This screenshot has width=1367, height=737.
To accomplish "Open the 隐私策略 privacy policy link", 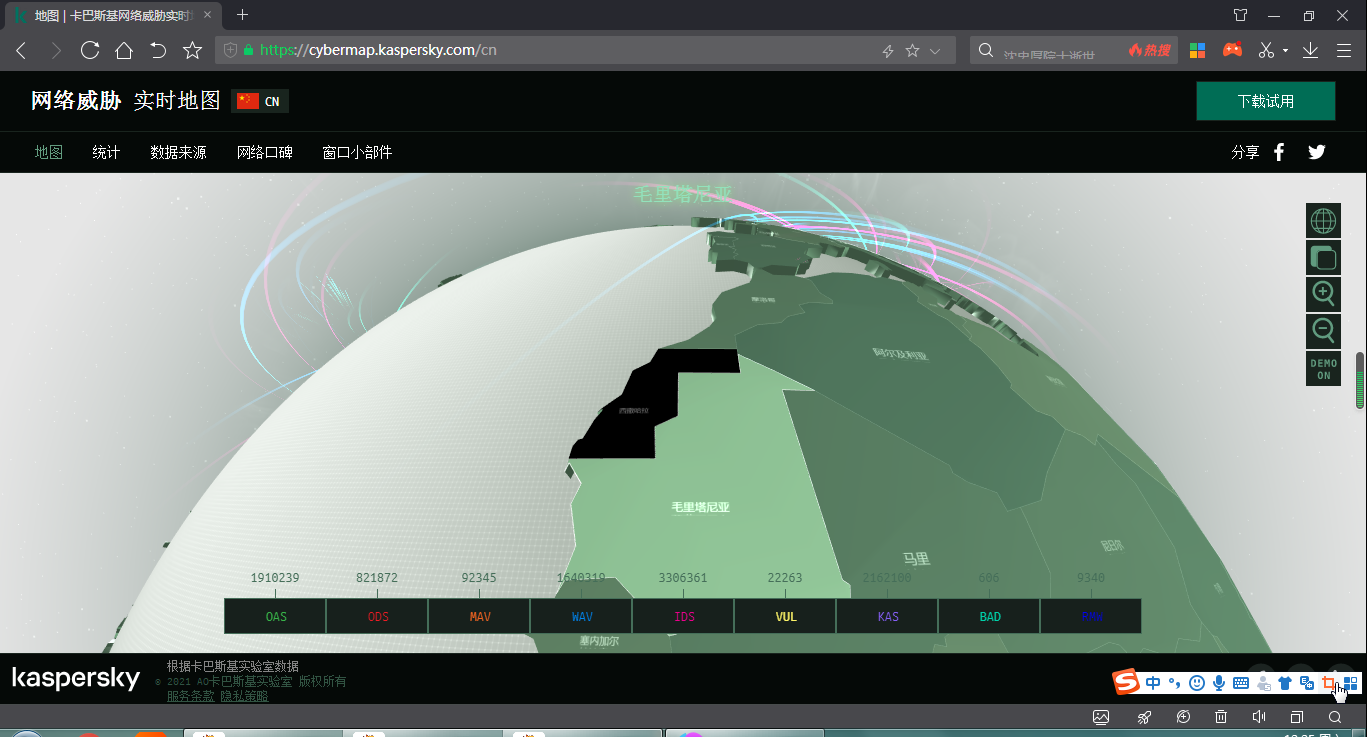I will [x=244, y=696].
